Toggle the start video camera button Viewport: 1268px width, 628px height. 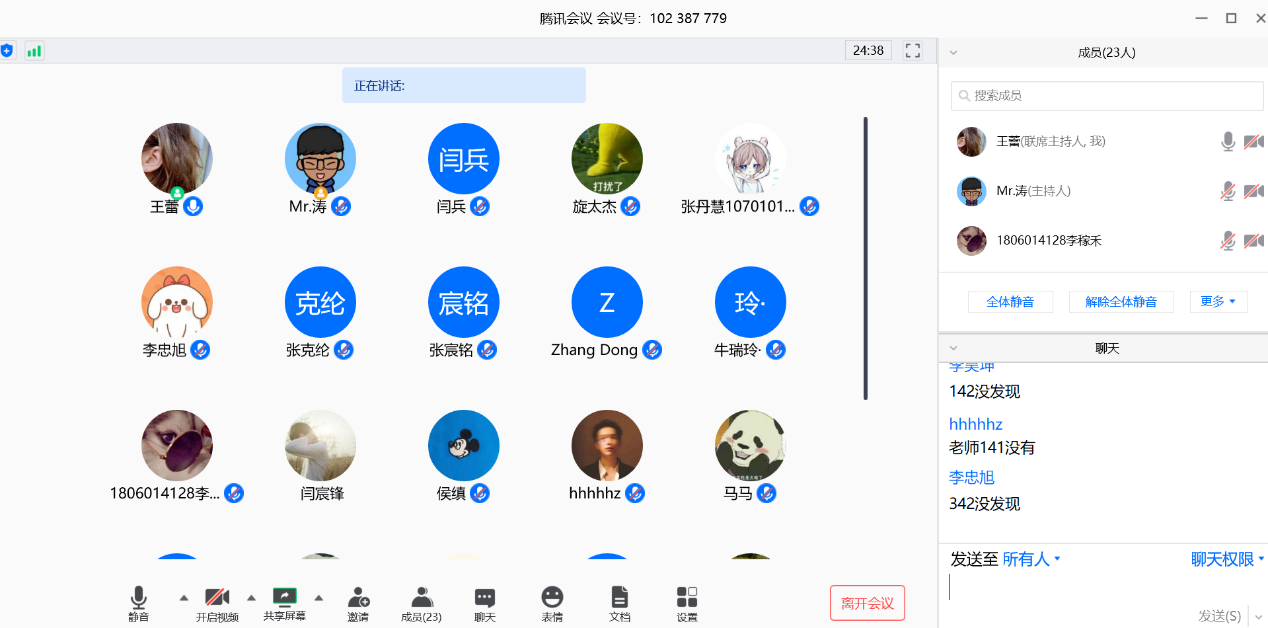click(x=217, y=599)
